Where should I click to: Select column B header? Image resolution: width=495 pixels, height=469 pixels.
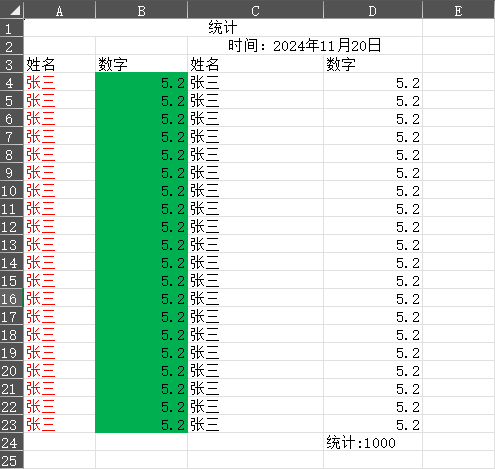point(141,10)
